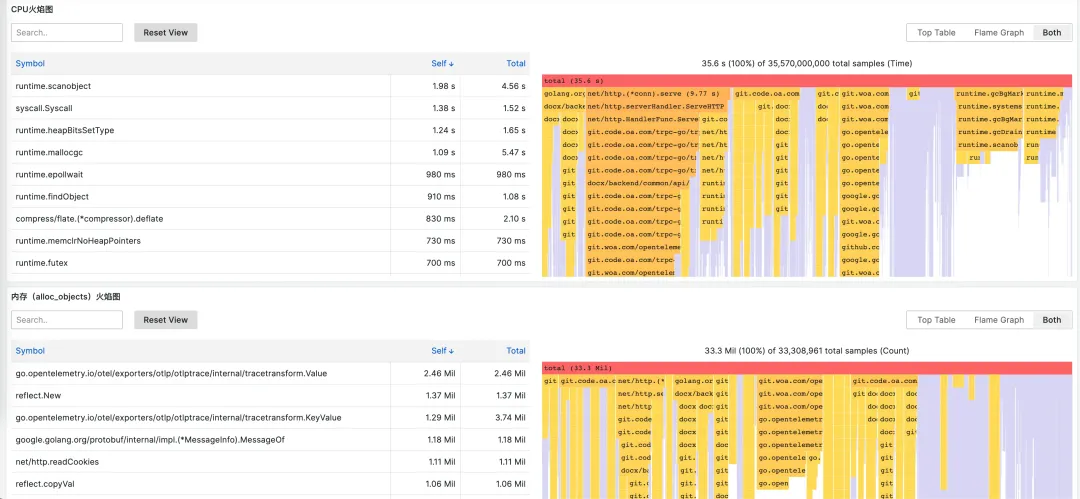This screenshot has height=499, width=1080.
Task: Sort memory table by Total column
Action: pos(516,351)
